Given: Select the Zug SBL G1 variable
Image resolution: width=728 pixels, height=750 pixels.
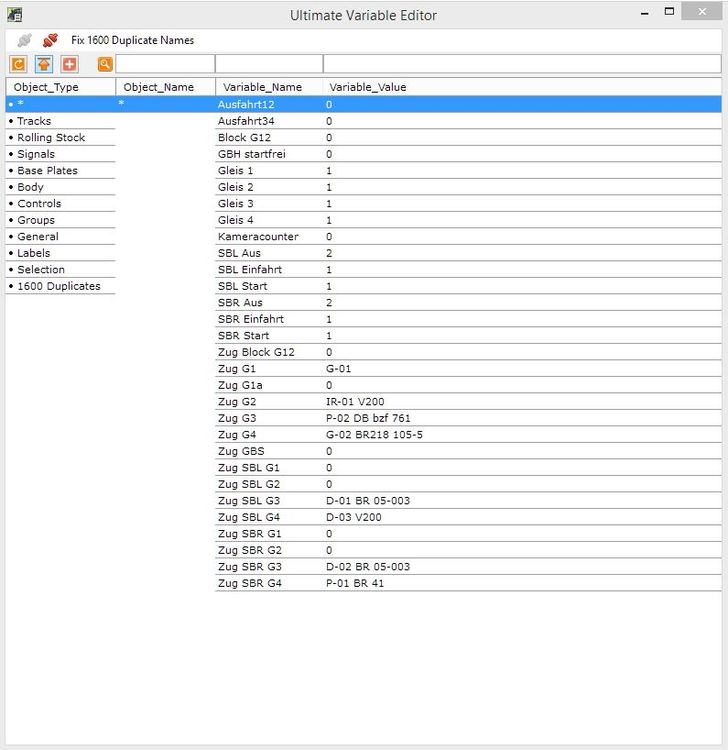Looking at the screenshot, I should pyautogui.click(x=249, y=468).
